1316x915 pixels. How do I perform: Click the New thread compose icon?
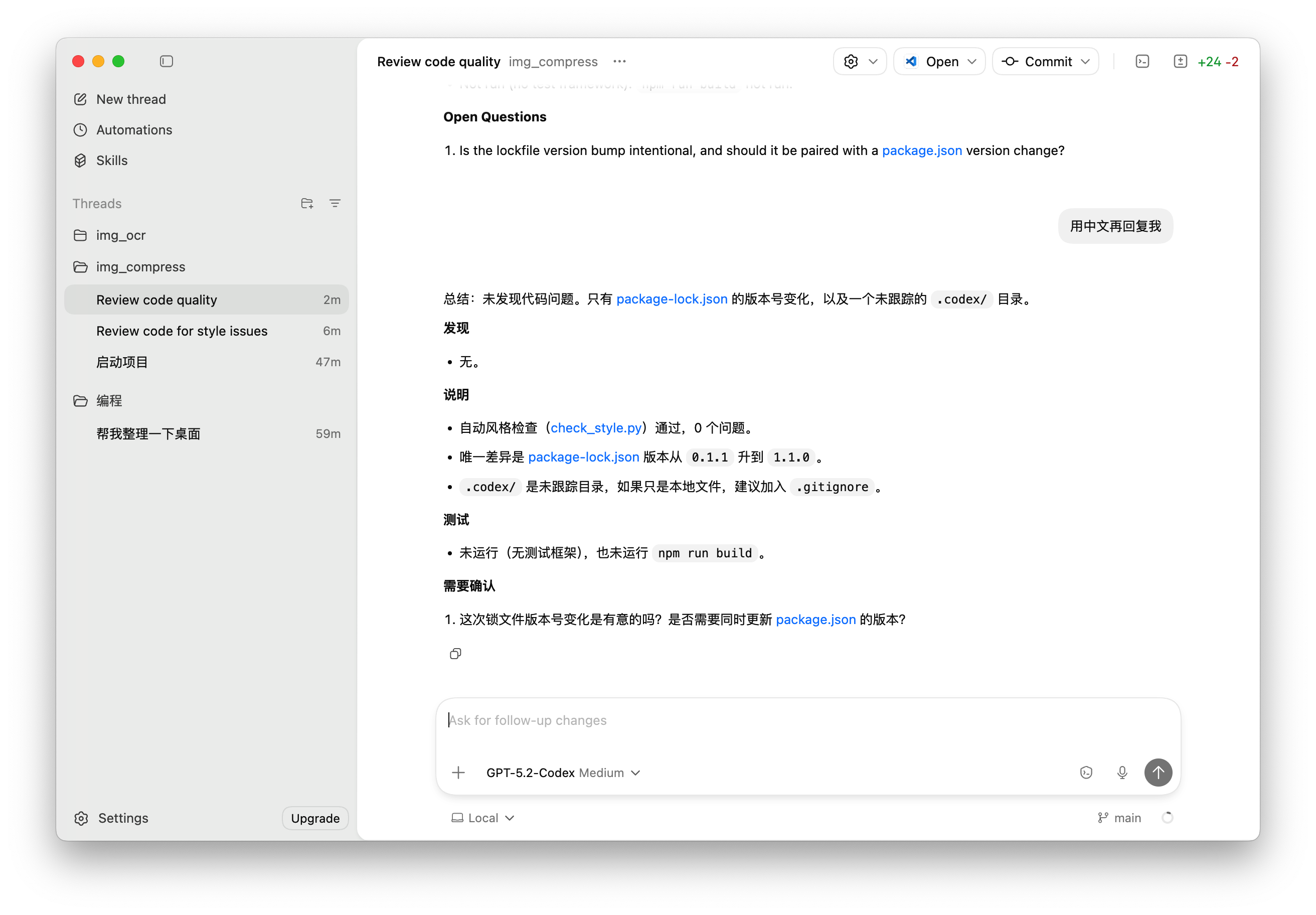(80, 99)
